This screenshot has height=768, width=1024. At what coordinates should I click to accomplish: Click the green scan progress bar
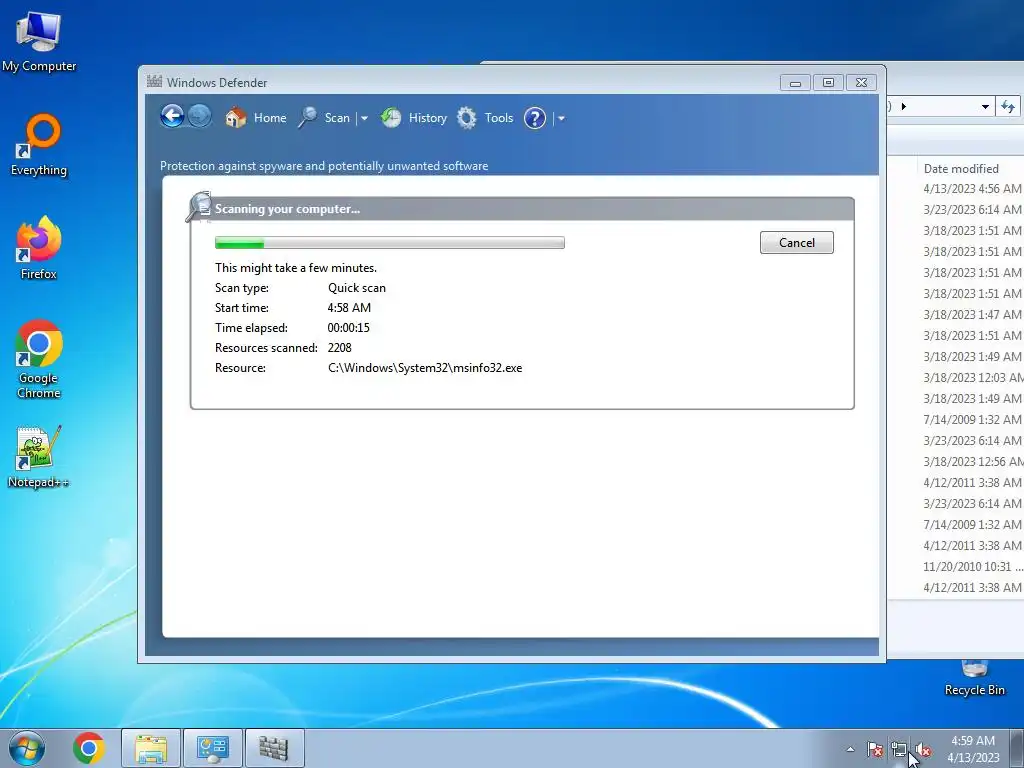390,242
